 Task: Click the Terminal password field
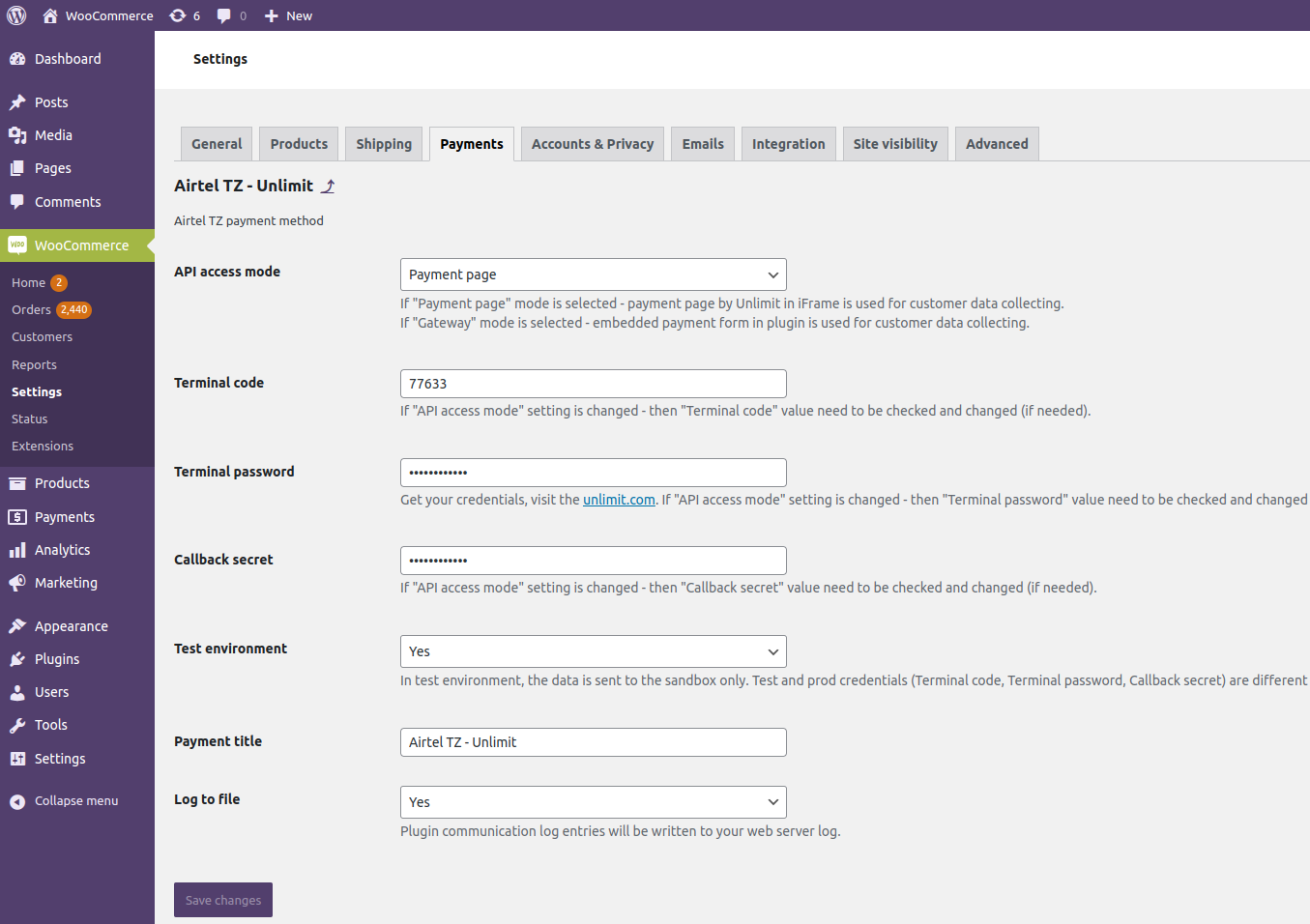pyautogui.click(x=594, y=473)
